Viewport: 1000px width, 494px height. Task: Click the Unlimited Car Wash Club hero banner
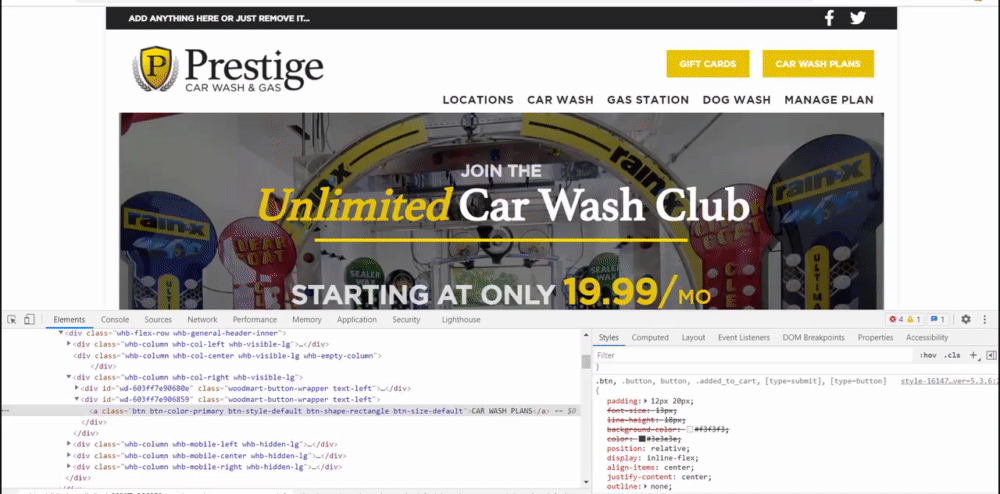coord(501,211)
